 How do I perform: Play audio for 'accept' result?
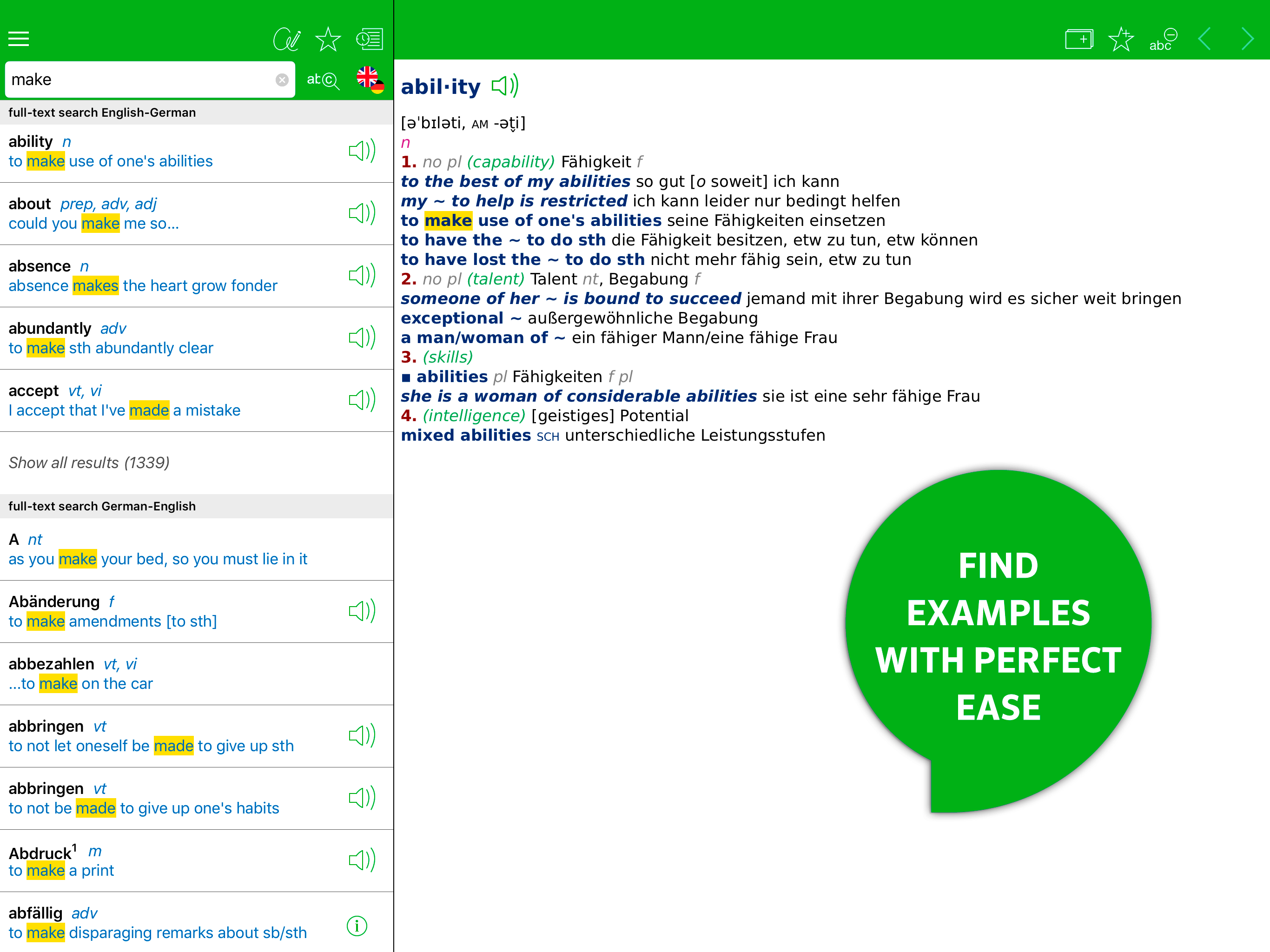(x=362, y=400)
